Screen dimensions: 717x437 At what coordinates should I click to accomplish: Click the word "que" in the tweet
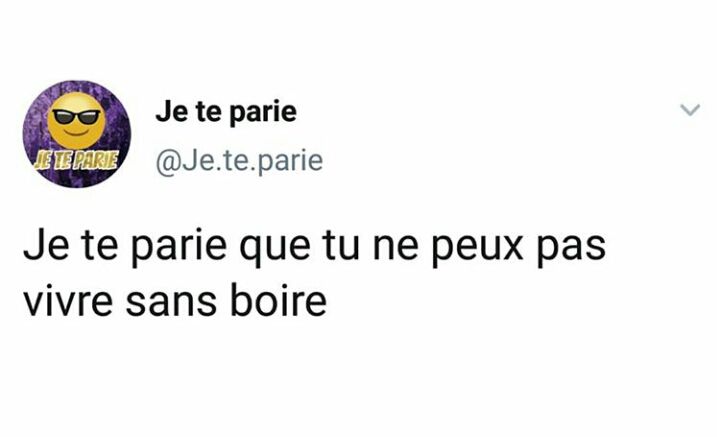click(275, 250)
